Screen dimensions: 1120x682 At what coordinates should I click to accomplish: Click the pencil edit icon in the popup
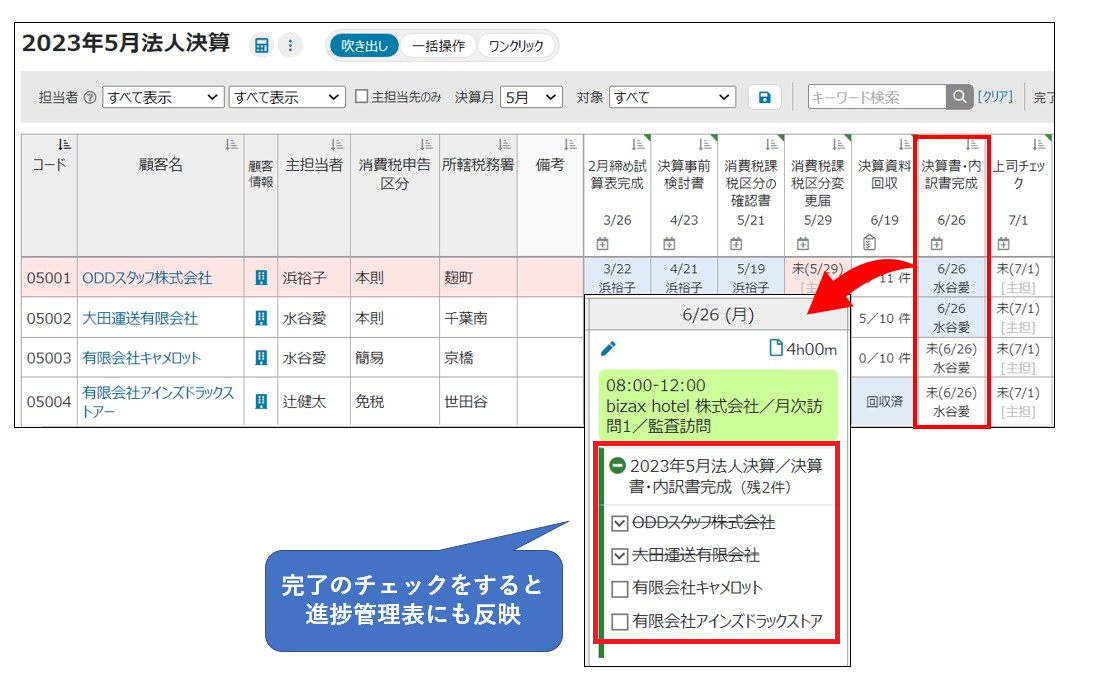(608, 348)
